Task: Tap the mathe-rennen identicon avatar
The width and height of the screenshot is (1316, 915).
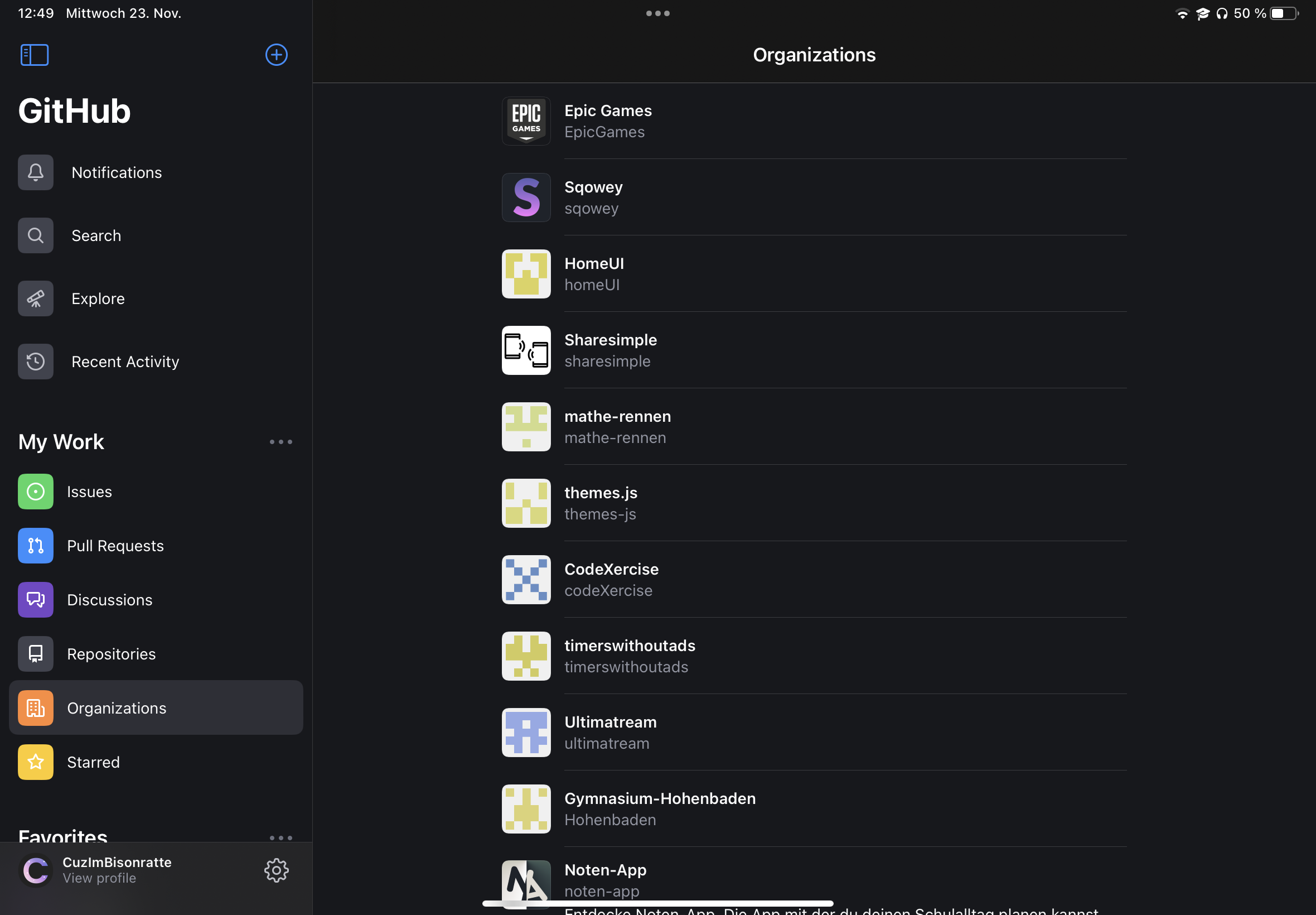Action: point(526,427)
